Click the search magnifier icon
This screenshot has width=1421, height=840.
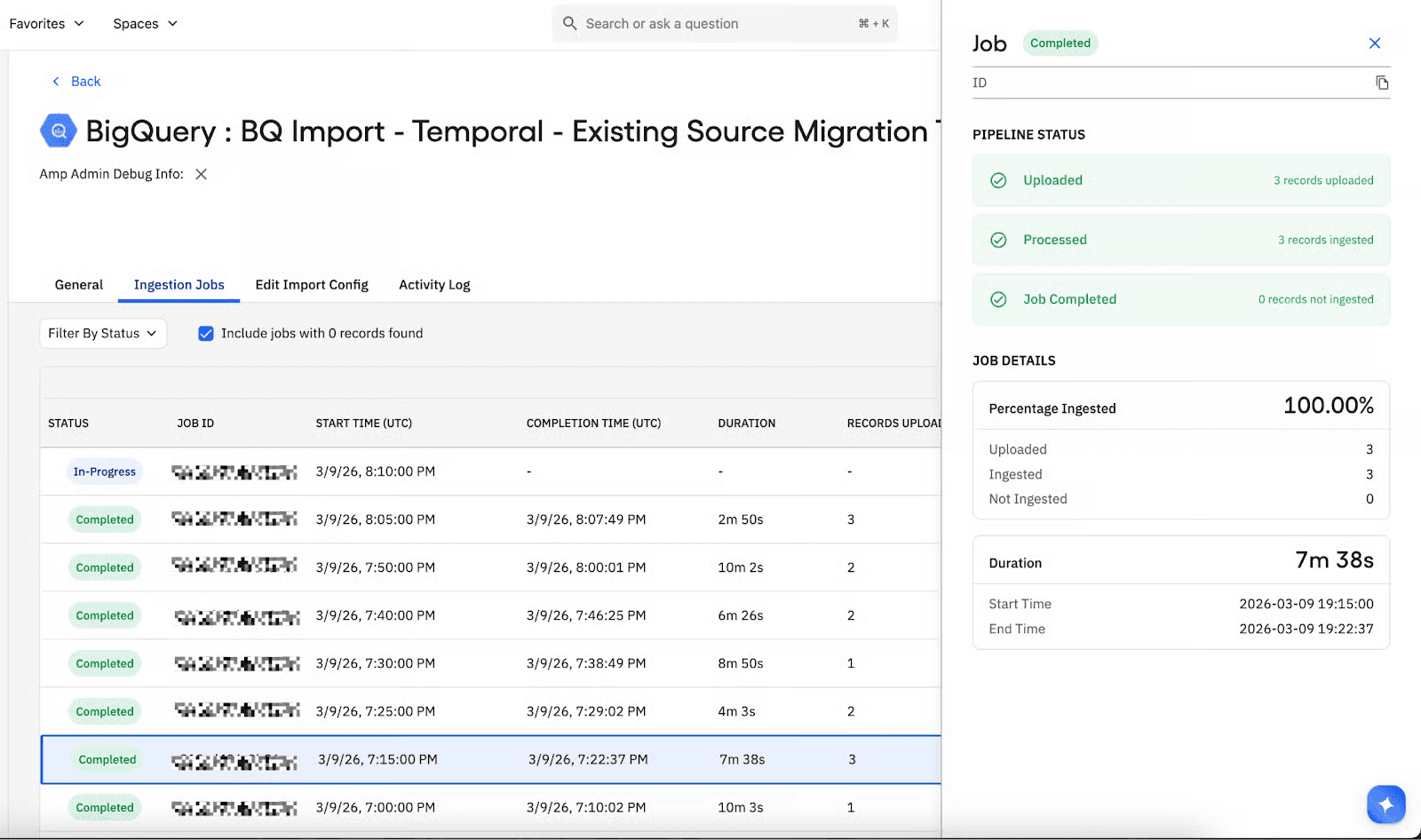click(570, 24)
